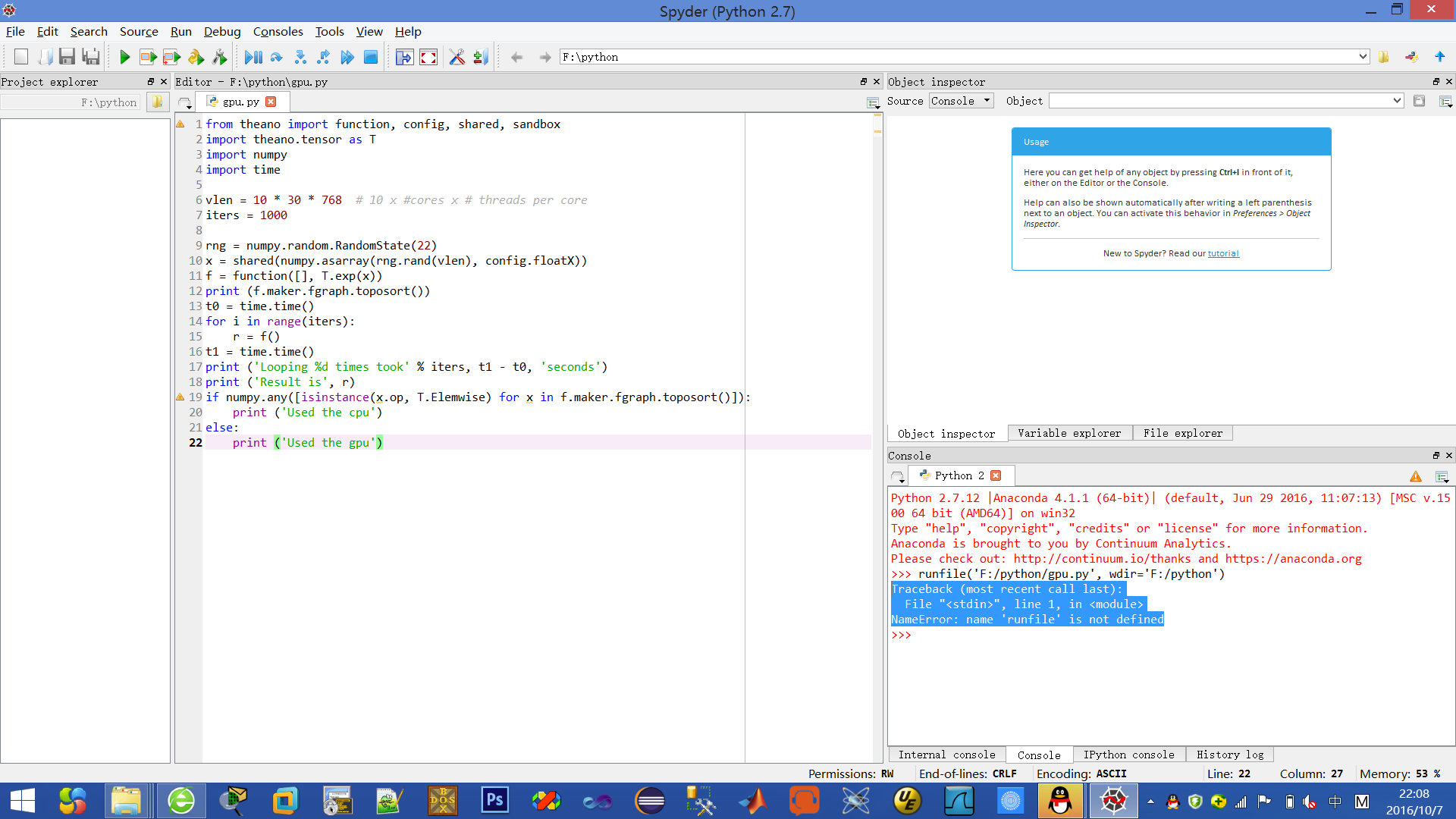1456x819 pixels.
Task: Undock the Object inspector pane
Action: coord(1436,82)
